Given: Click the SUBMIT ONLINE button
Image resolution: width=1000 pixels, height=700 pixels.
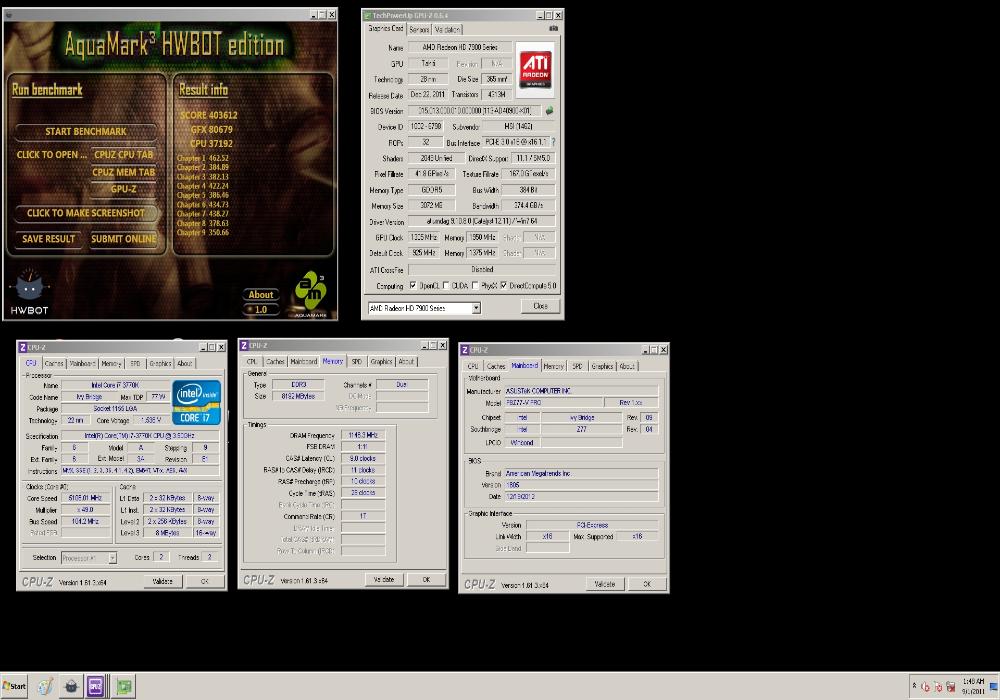Looking at the screenshot, I should click(x=124, y=239).
